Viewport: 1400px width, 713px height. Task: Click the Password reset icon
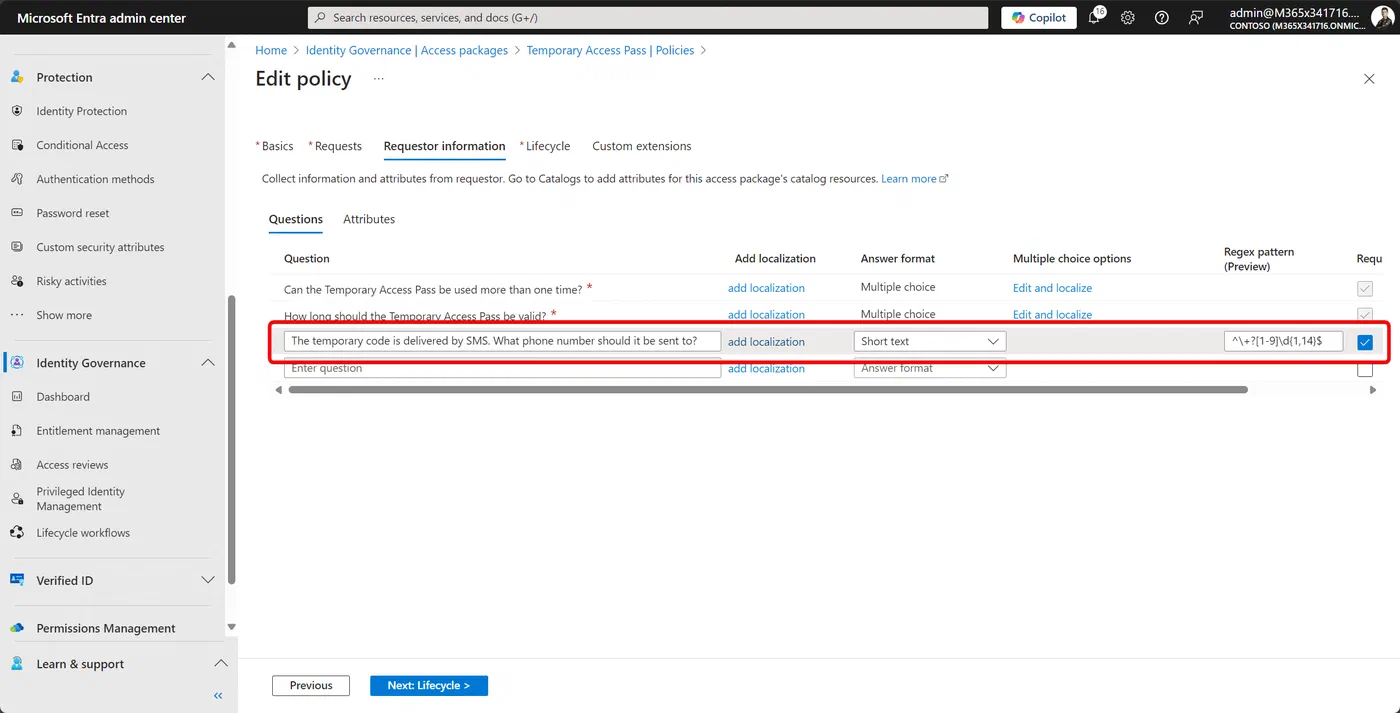point(17,213)
